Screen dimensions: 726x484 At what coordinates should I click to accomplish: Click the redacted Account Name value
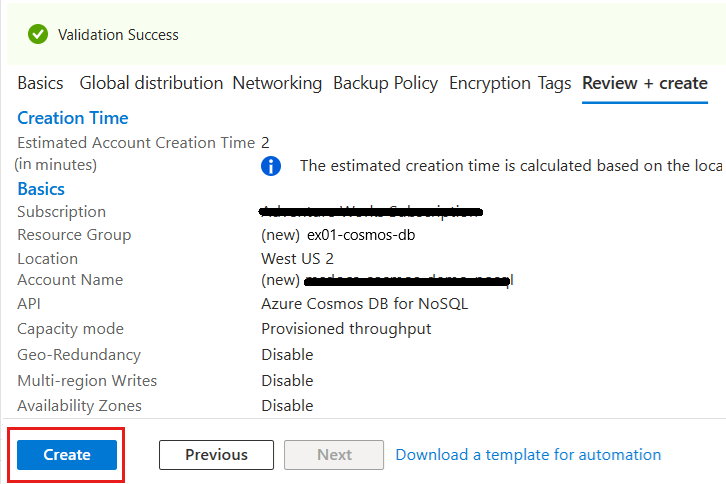409,280
